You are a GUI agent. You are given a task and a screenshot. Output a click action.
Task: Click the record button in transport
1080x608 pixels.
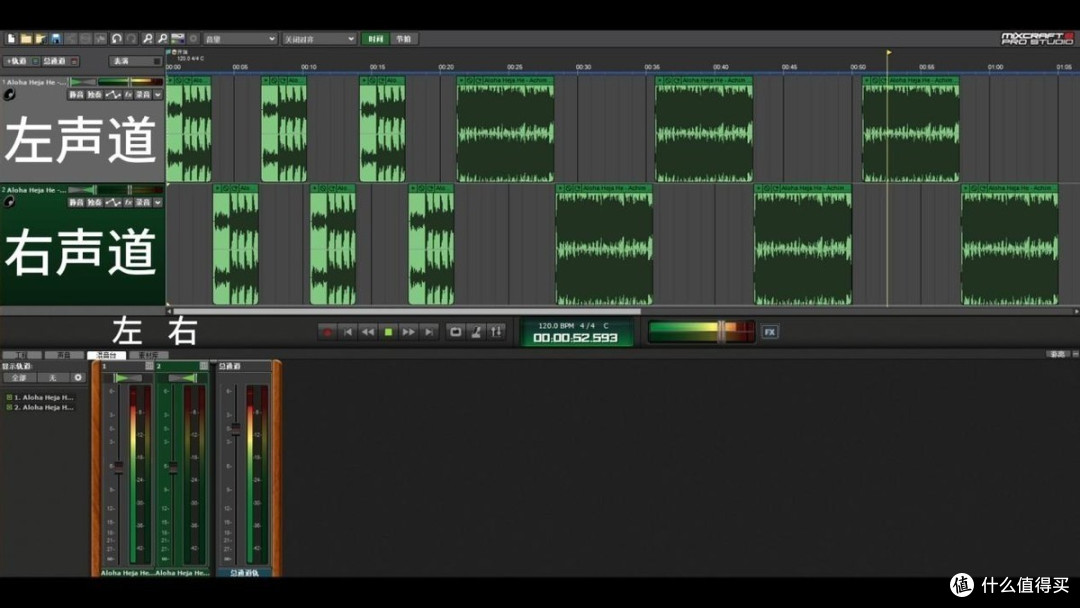[328, 332]
